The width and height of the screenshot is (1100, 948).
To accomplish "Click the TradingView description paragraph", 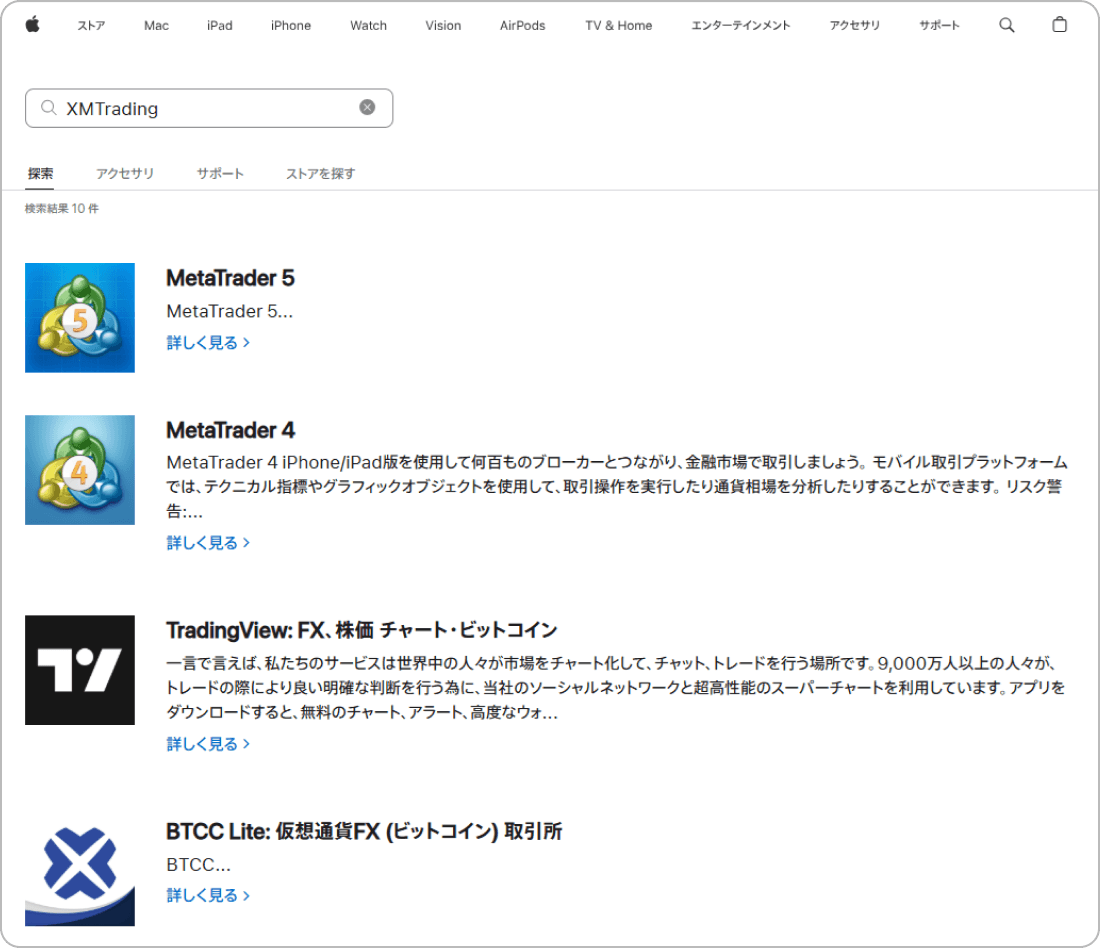I will tap(615, 688).
